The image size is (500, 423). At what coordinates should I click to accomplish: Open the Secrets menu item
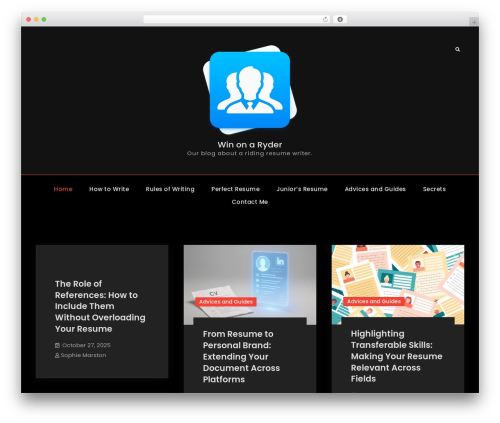pos(434,189)
